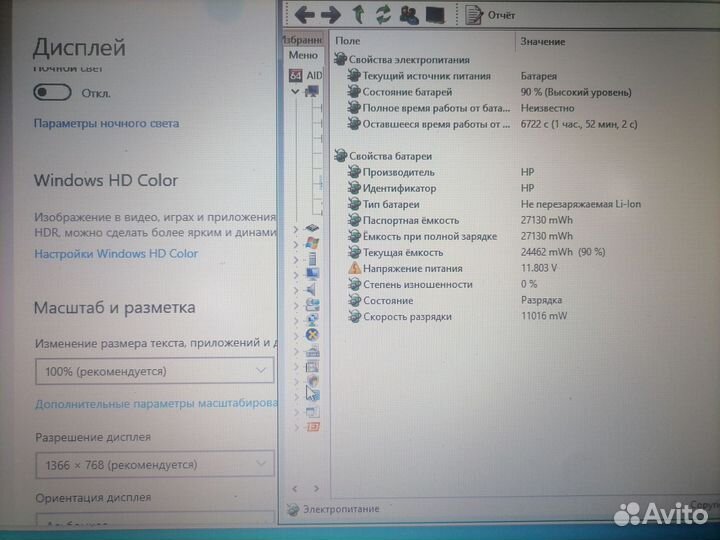720x540 pixels.
Task: Open the 1366 × 768 resolution dropdown
Action: (x=155, y=465)
